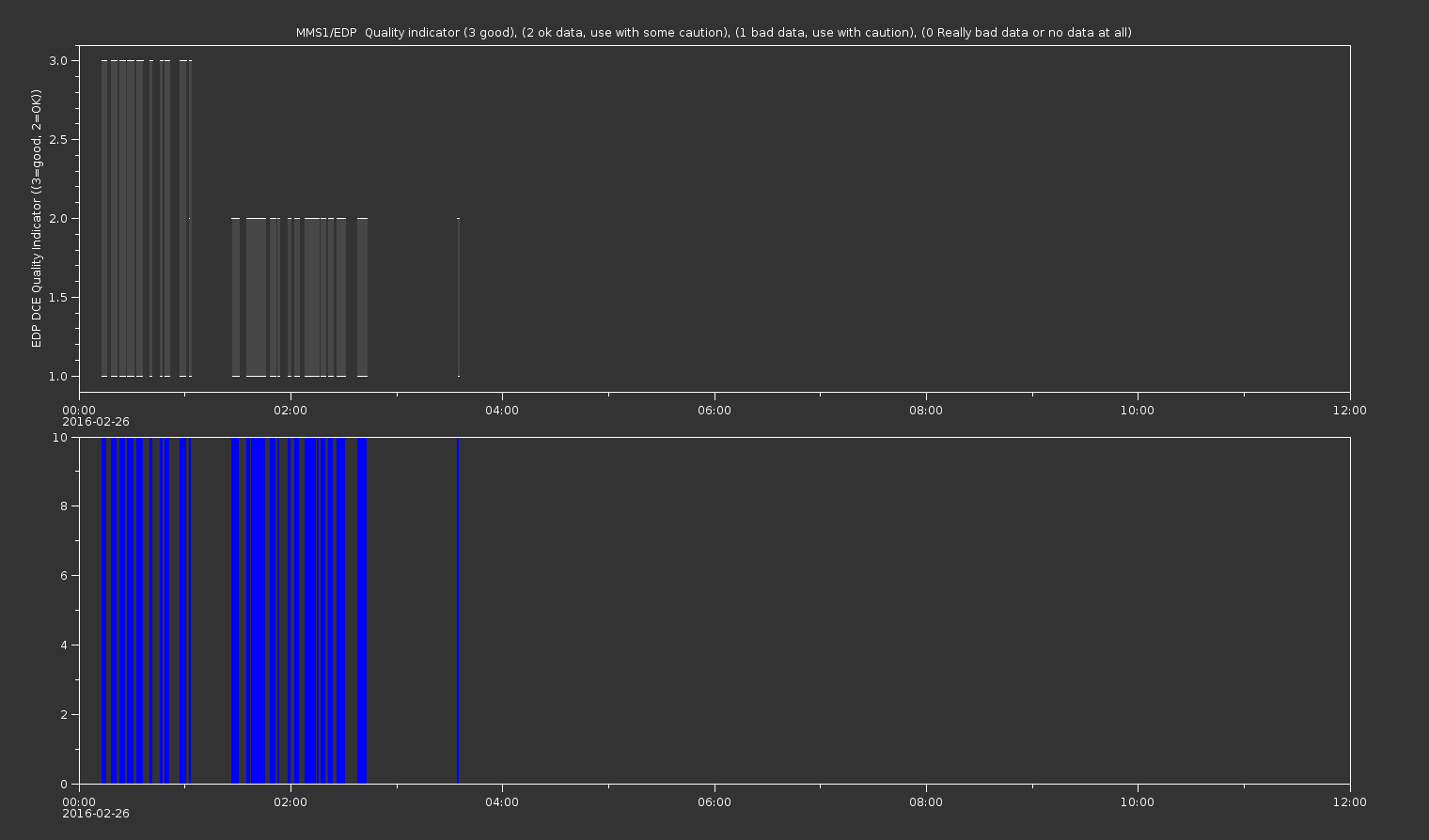Click the 04:00 time label under bottom plot
The height and width of the screenshot is (840, 1429).
point(502,802)
